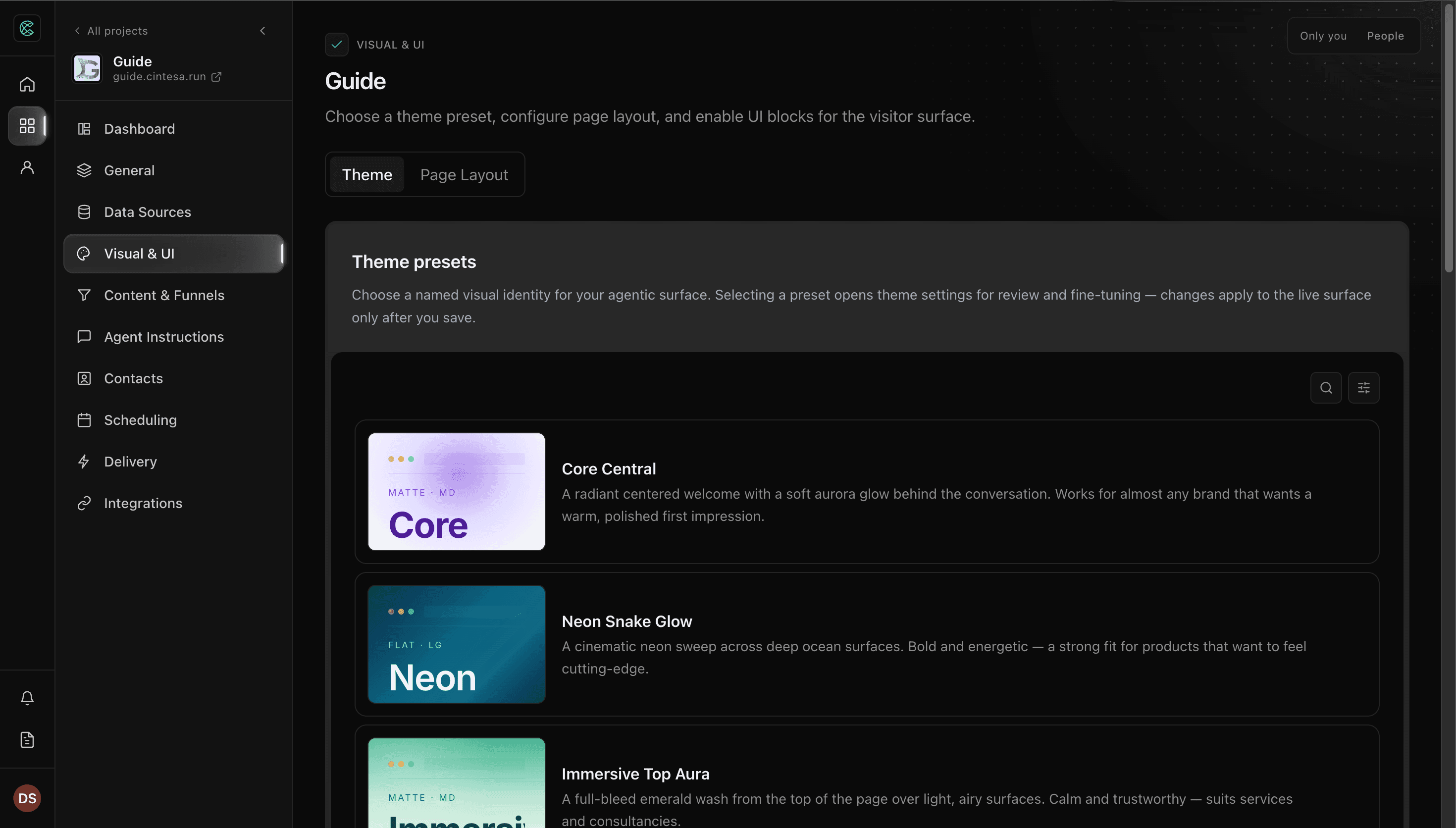Image resolution: width=1456 pixels, height=828 pixels.
Task: Select People visibility option
Action: (1385, 36)
